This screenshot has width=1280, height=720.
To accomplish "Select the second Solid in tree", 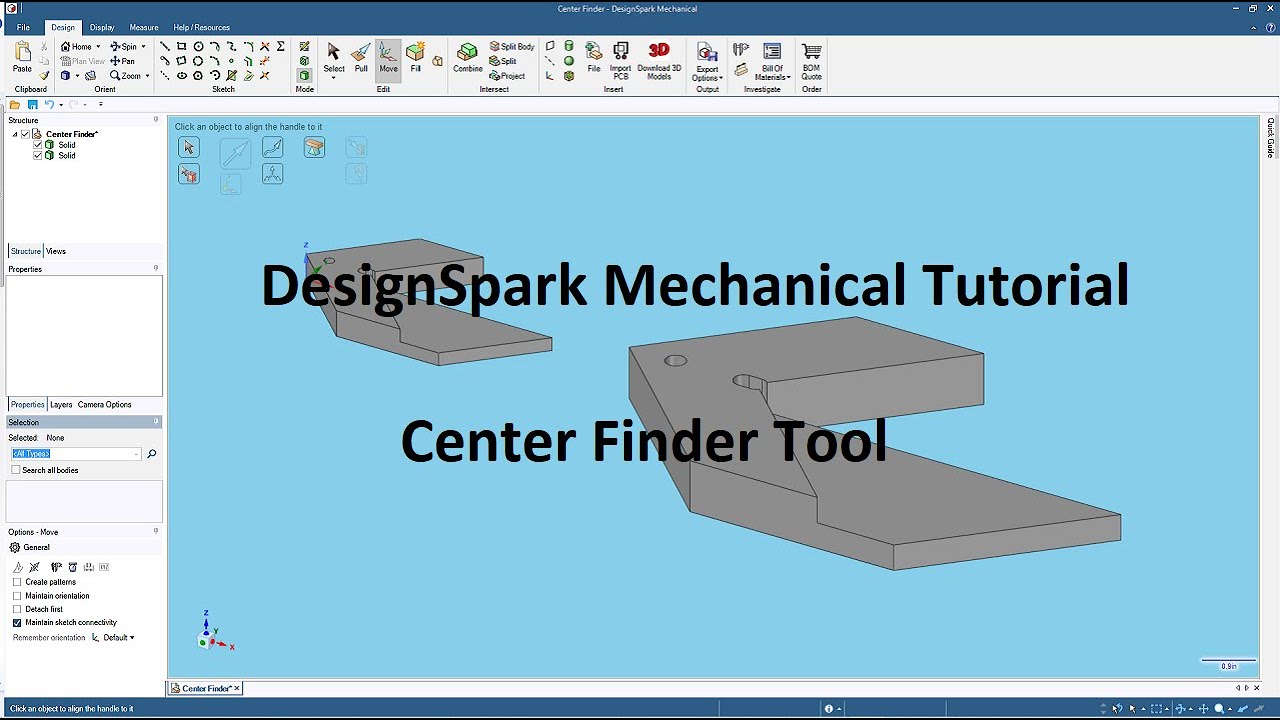I will point(67,156).
